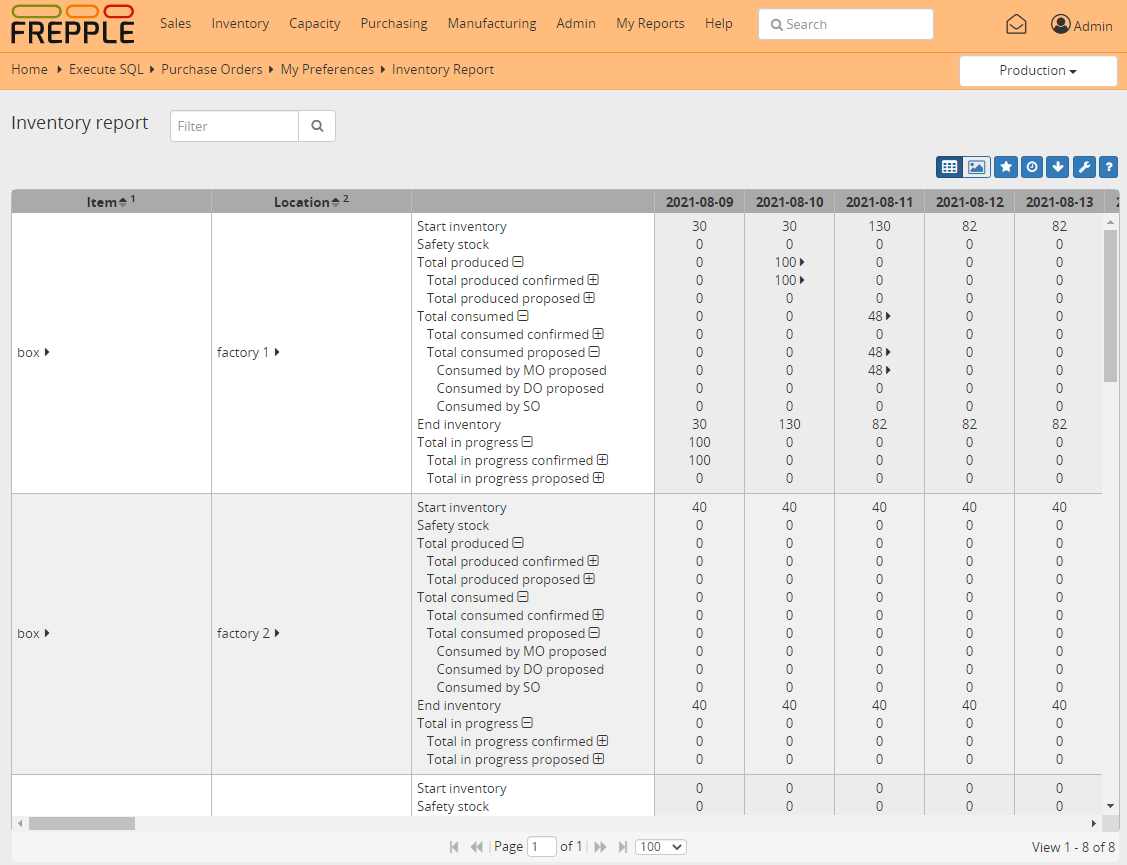Click the envelope messages icon
The image size is (1127, 865).
pos(1016,23)
